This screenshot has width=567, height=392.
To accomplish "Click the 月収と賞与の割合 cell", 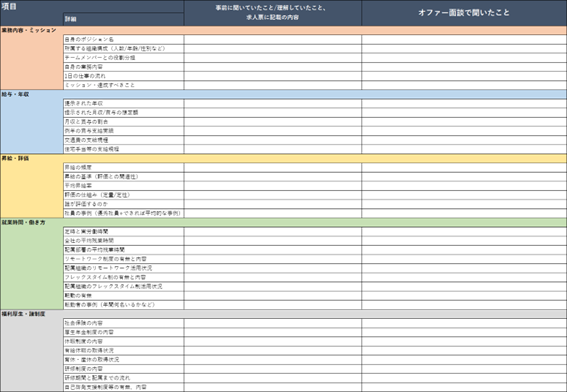I will tap(123, 122).
